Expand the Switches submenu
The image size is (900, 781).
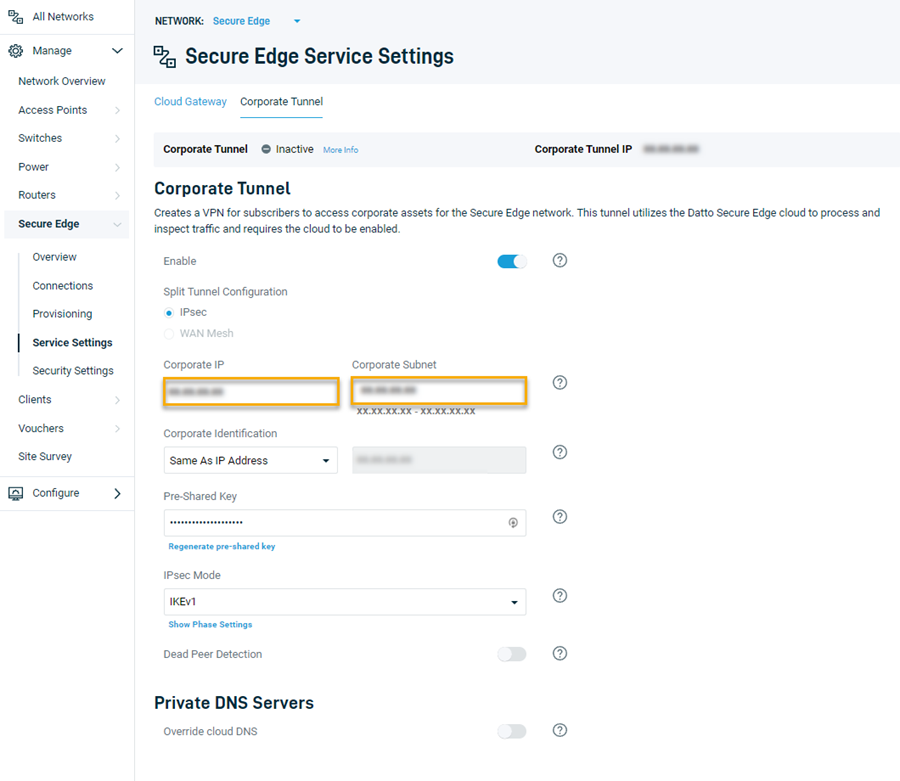[x=117, y=138]
